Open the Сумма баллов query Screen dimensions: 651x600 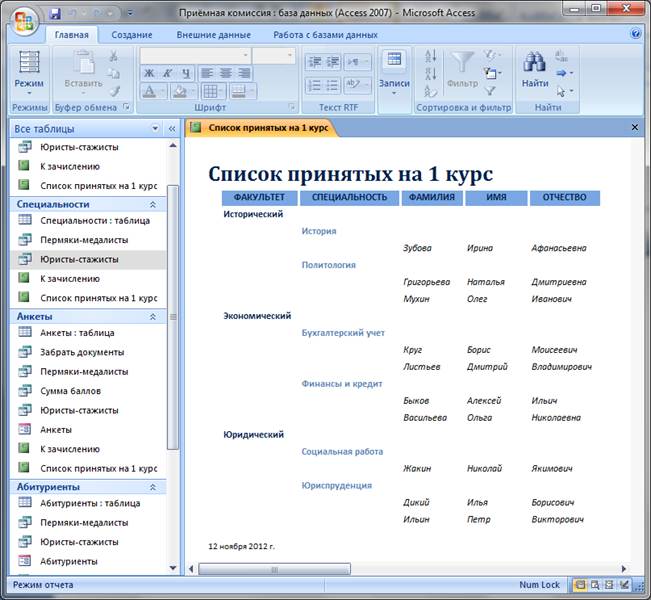88,391
